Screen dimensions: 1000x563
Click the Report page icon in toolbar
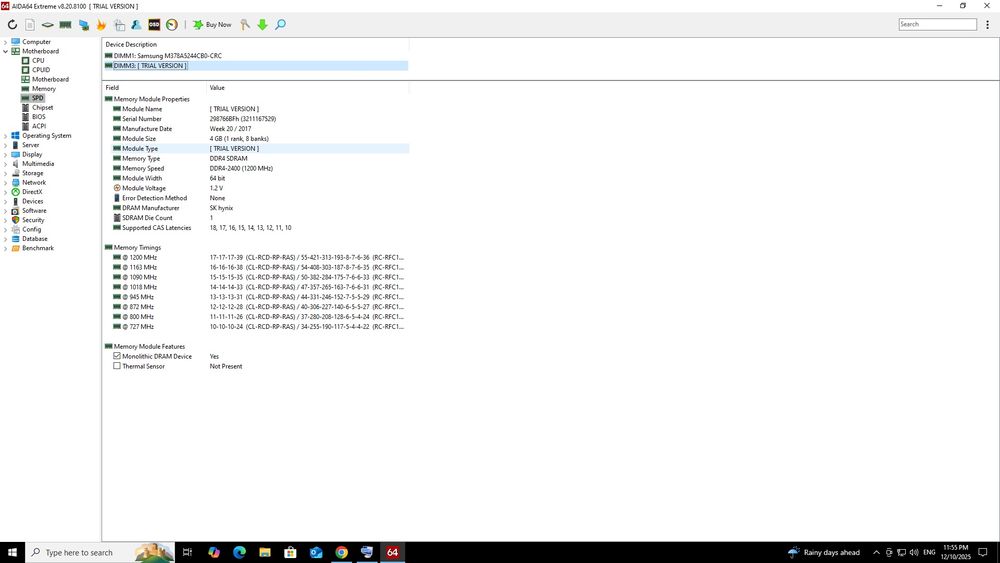click(30, 25)
